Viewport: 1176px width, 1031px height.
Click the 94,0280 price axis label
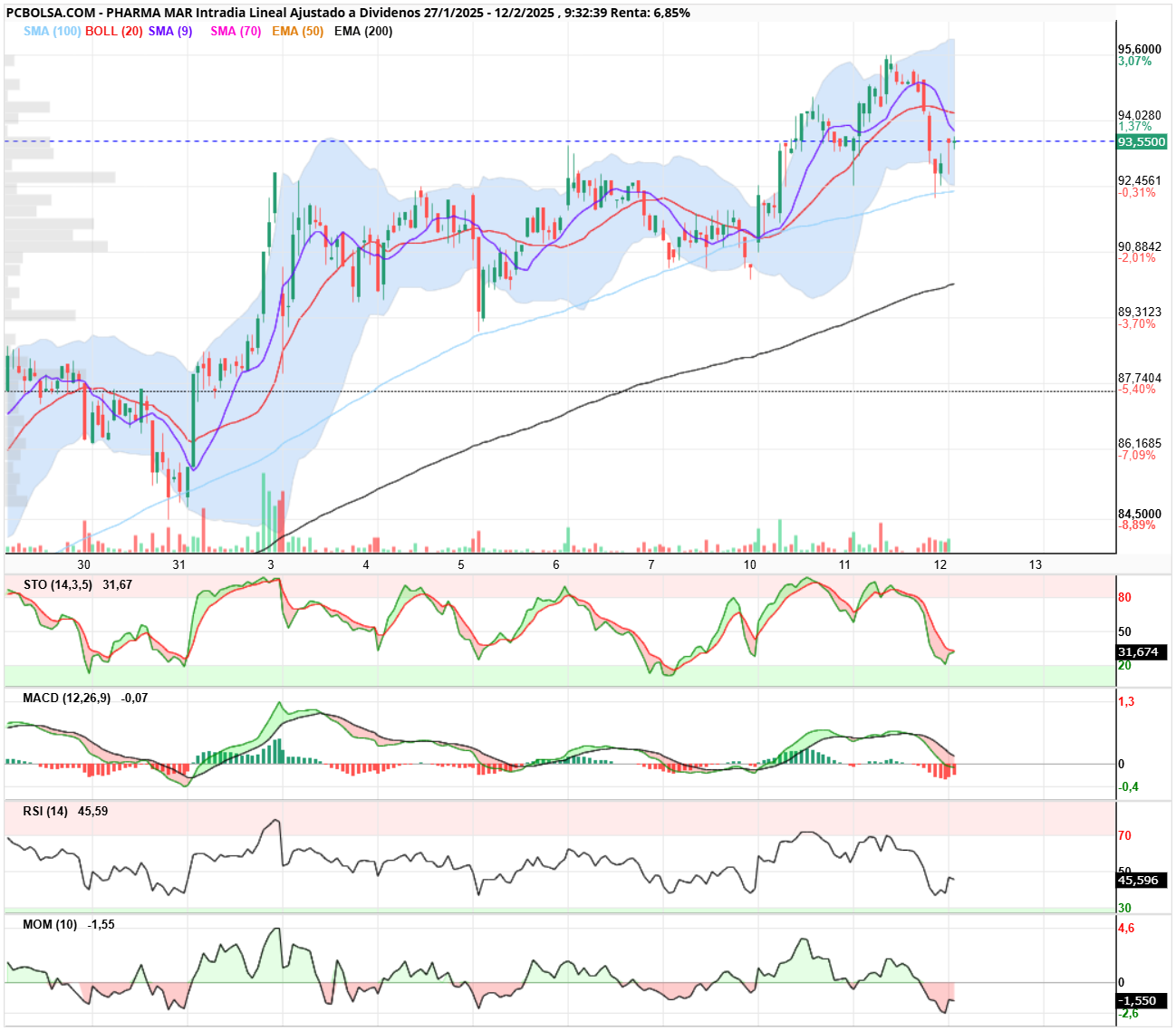pyautogui.click(x=1139, y=115)
